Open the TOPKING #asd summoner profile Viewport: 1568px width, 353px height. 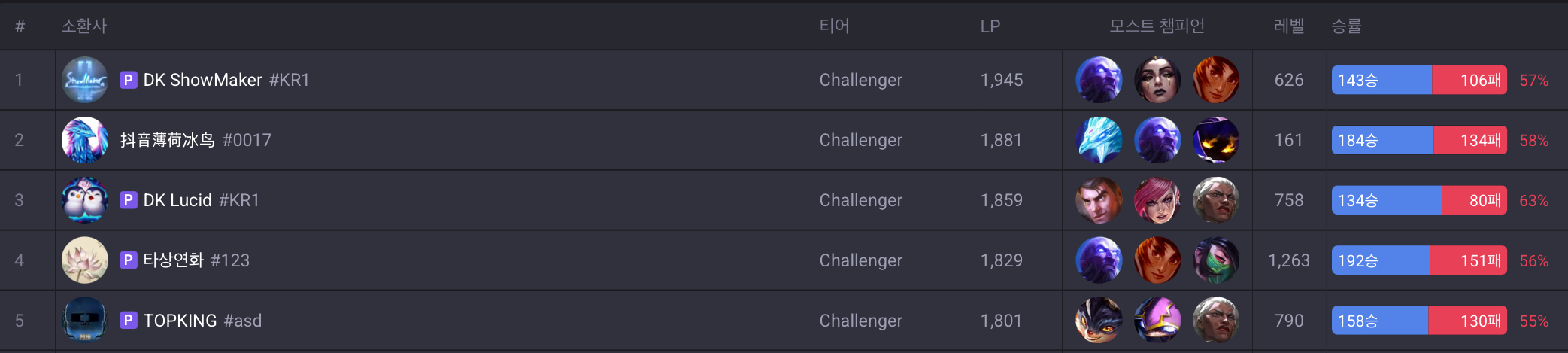[202, 321]
